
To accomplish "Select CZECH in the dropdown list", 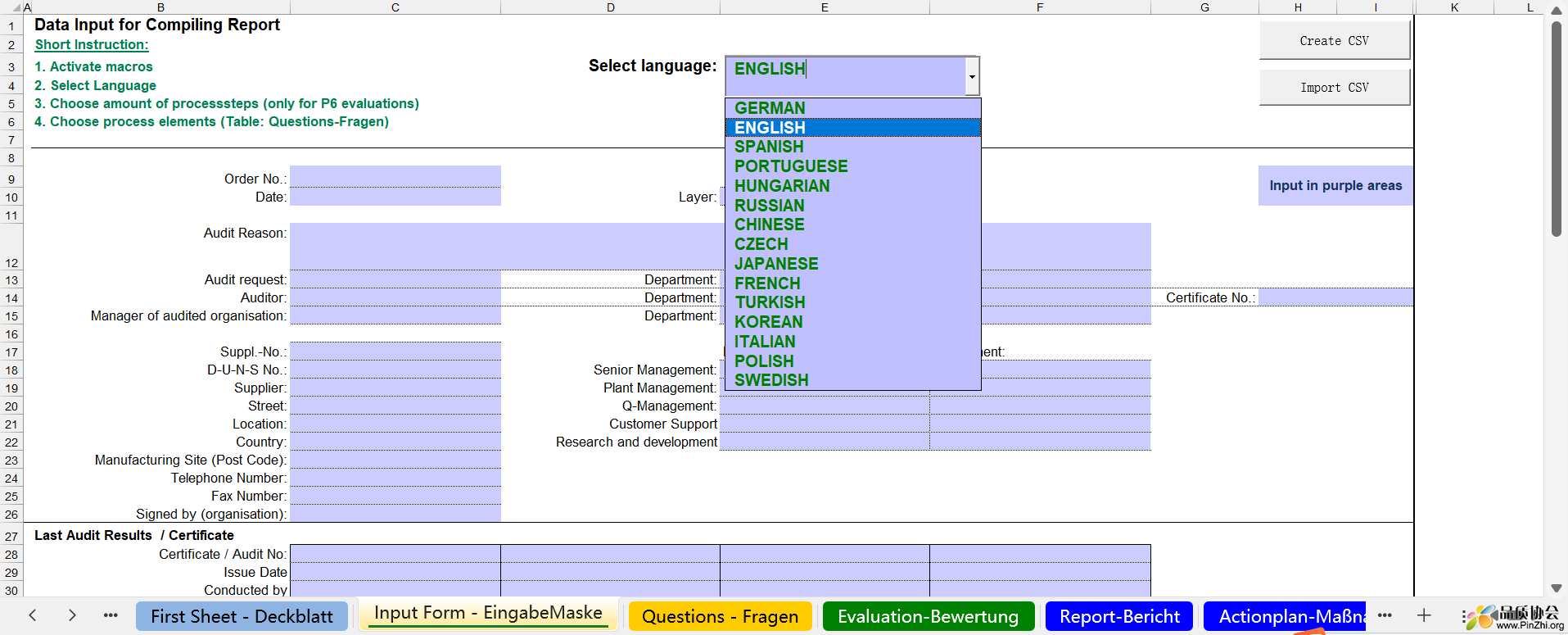I will (852, 244).
